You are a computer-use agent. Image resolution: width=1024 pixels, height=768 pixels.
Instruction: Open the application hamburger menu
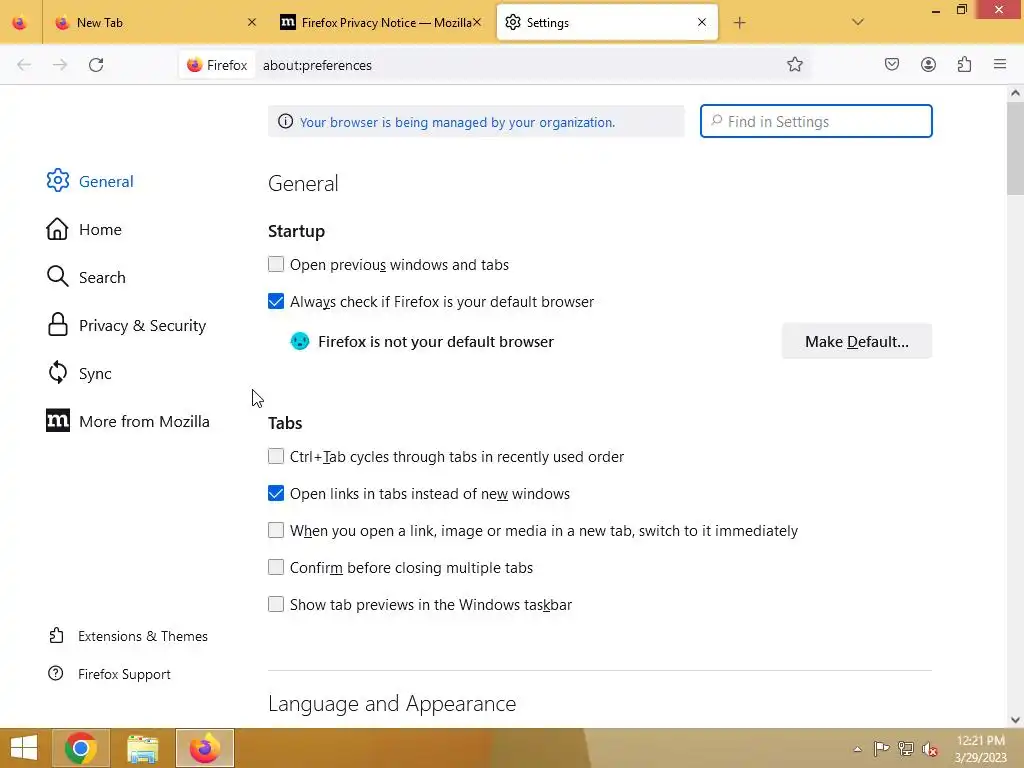pyautogui.click(x=1000, y=64)
